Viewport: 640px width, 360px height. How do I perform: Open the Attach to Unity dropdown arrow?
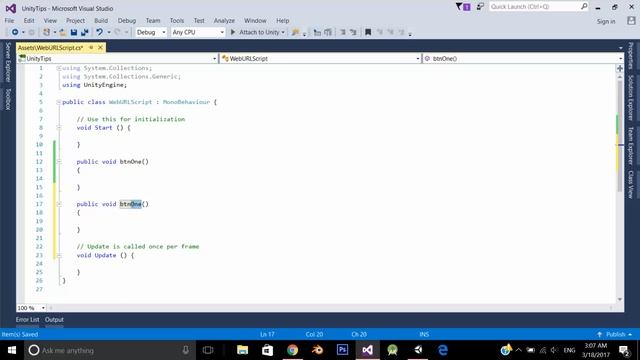[x=283, y=32]
